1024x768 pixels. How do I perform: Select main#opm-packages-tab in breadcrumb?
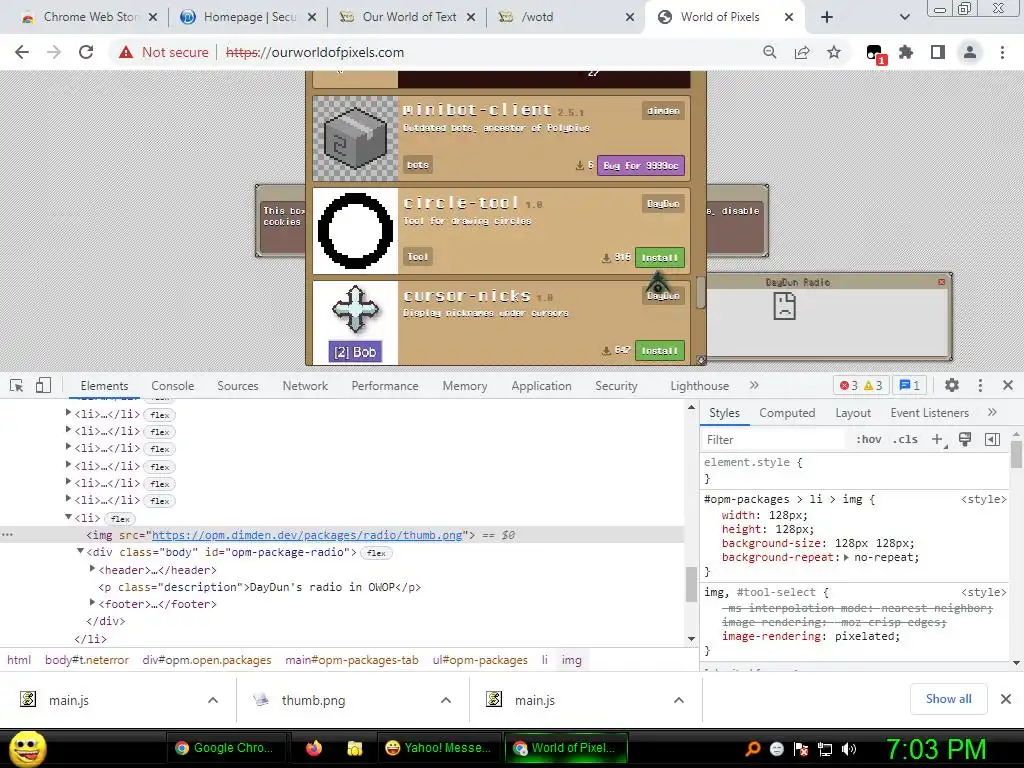click(351, 660)
